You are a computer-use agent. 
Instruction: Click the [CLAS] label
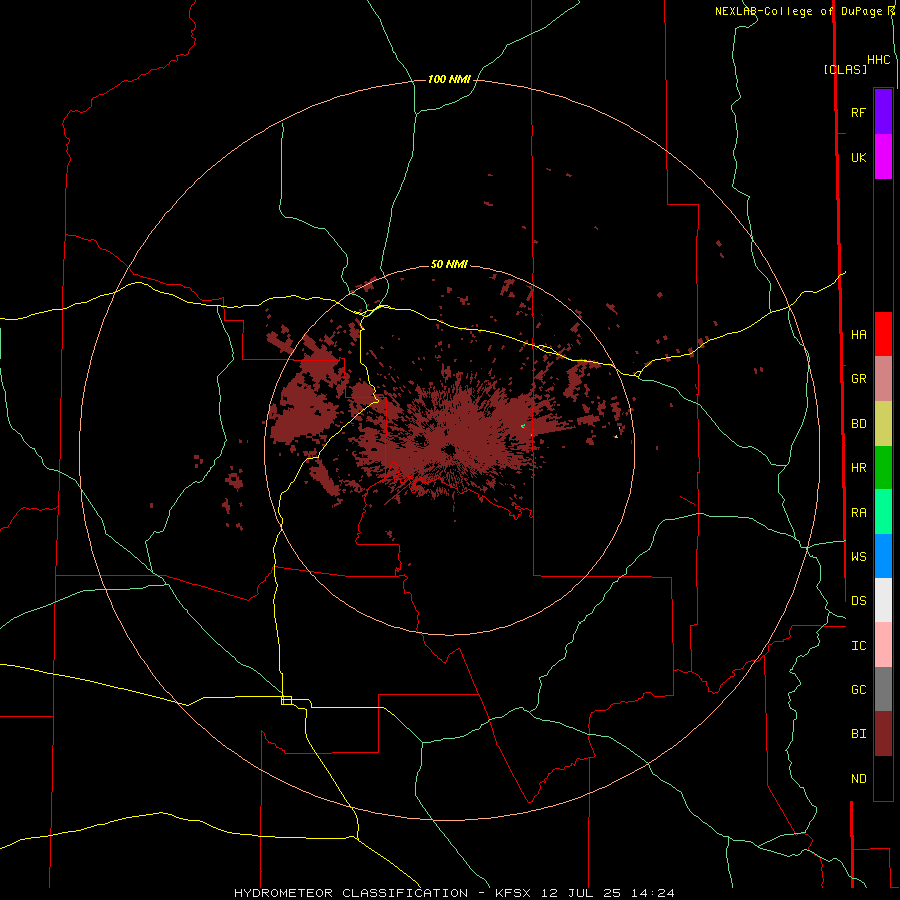tap(845, 69)
